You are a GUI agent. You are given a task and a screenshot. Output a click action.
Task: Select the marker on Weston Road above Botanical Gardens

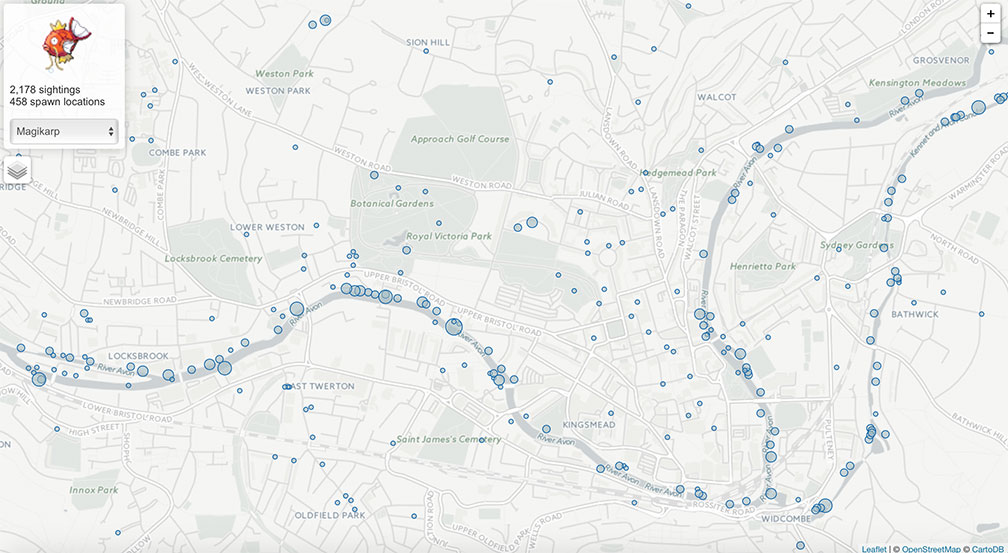[x=374, y=175]
